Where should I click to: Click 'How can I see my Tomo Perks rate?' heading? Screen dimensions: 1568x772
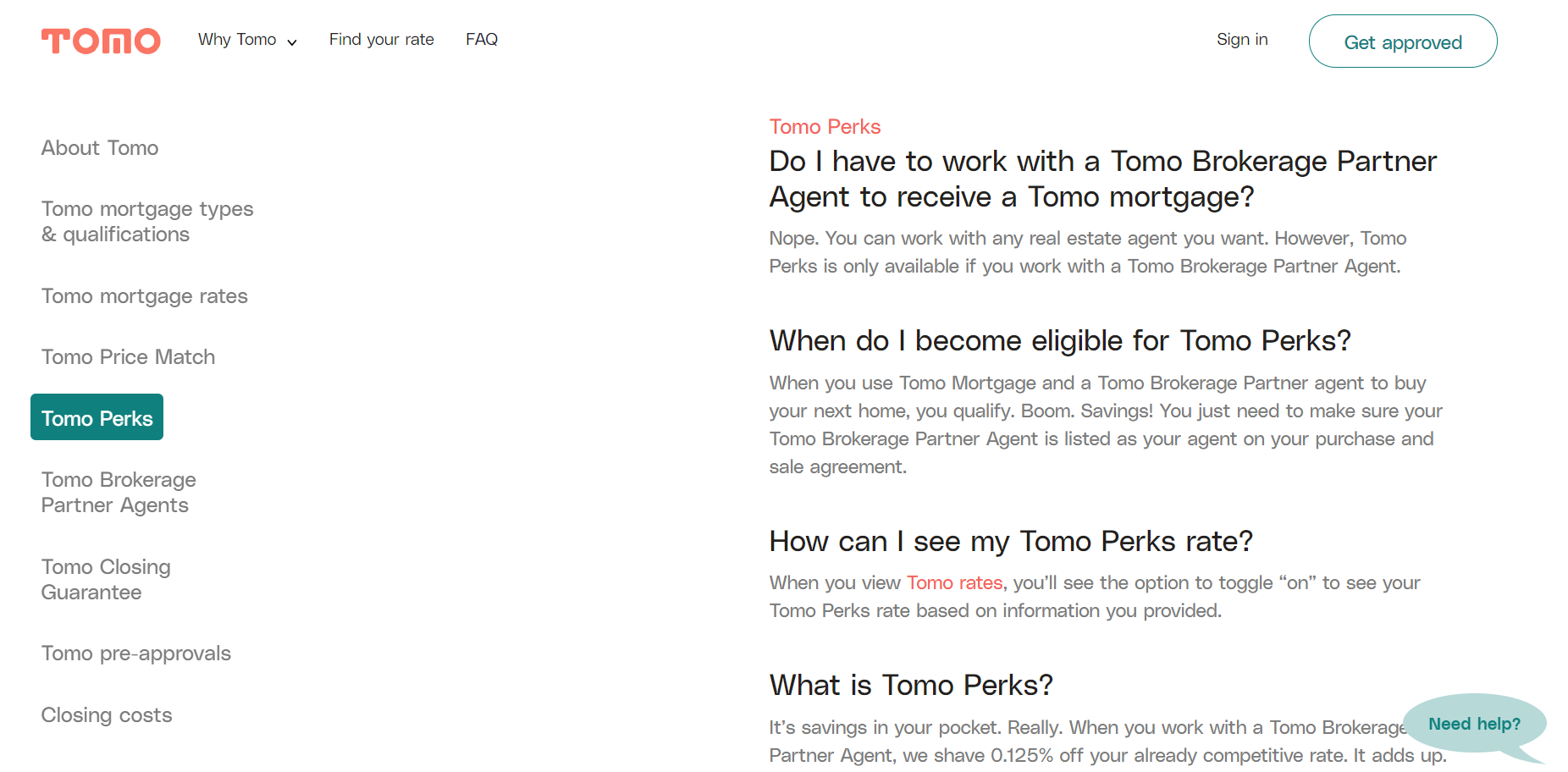coord(1011,542)
